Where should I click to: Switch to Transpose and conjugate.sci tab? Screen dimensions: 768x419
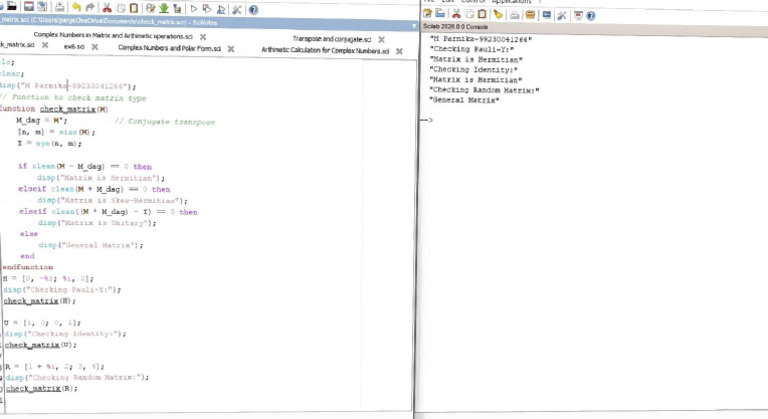(x=332, y=39)
